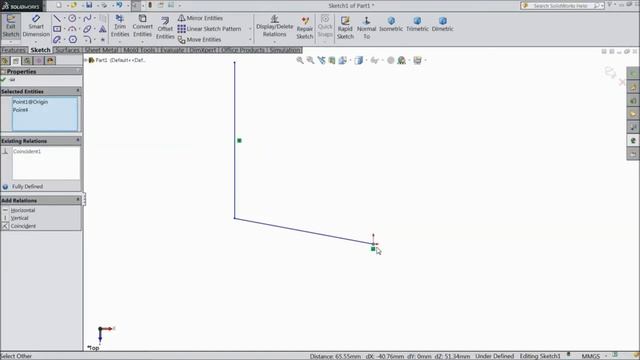Confirm properties with green checkmark
The width and height of the screenshot is (640, 360).
coord(4,80)
